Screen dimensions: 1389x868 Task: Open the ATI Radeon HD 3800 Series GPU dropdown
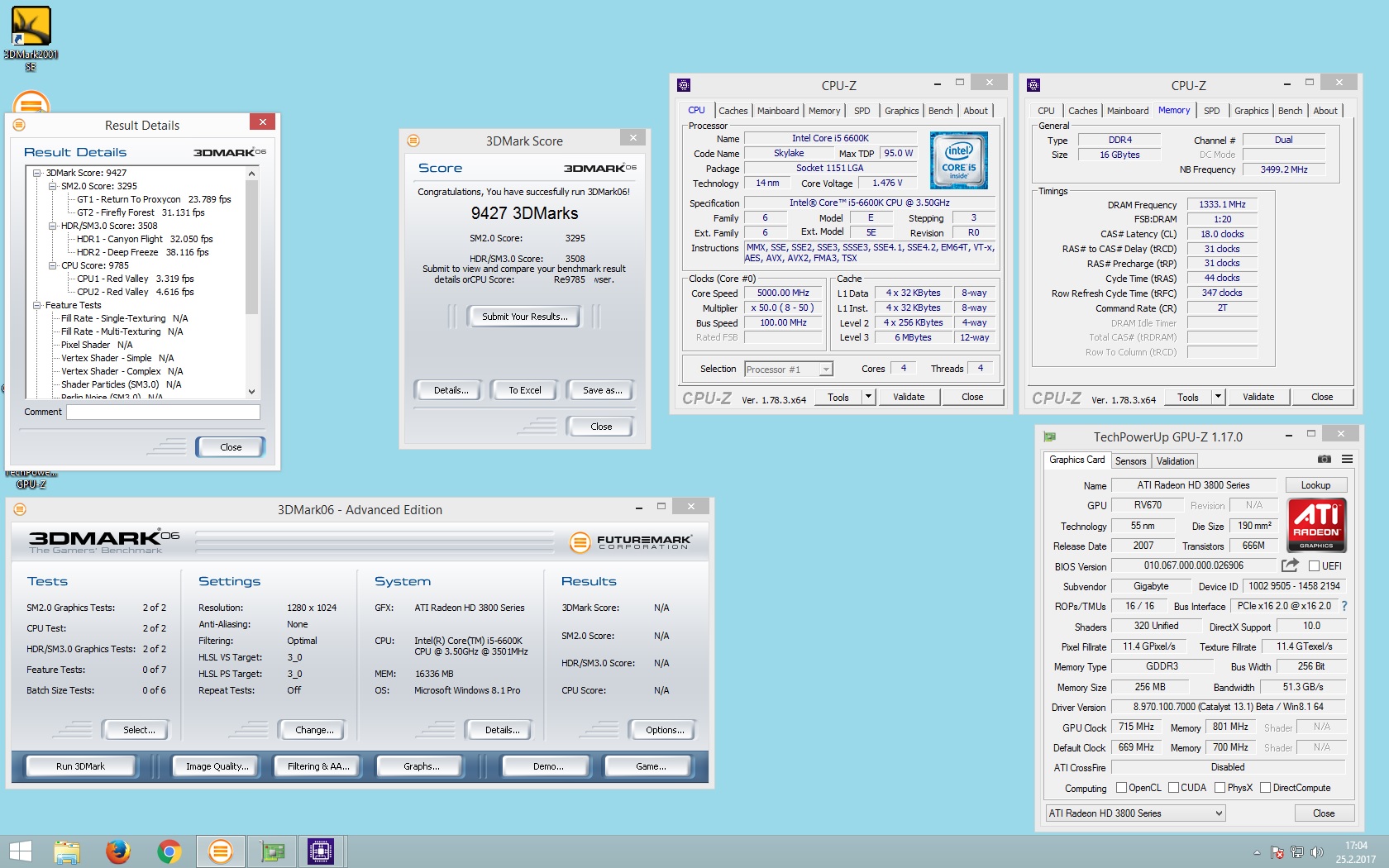1135,813
